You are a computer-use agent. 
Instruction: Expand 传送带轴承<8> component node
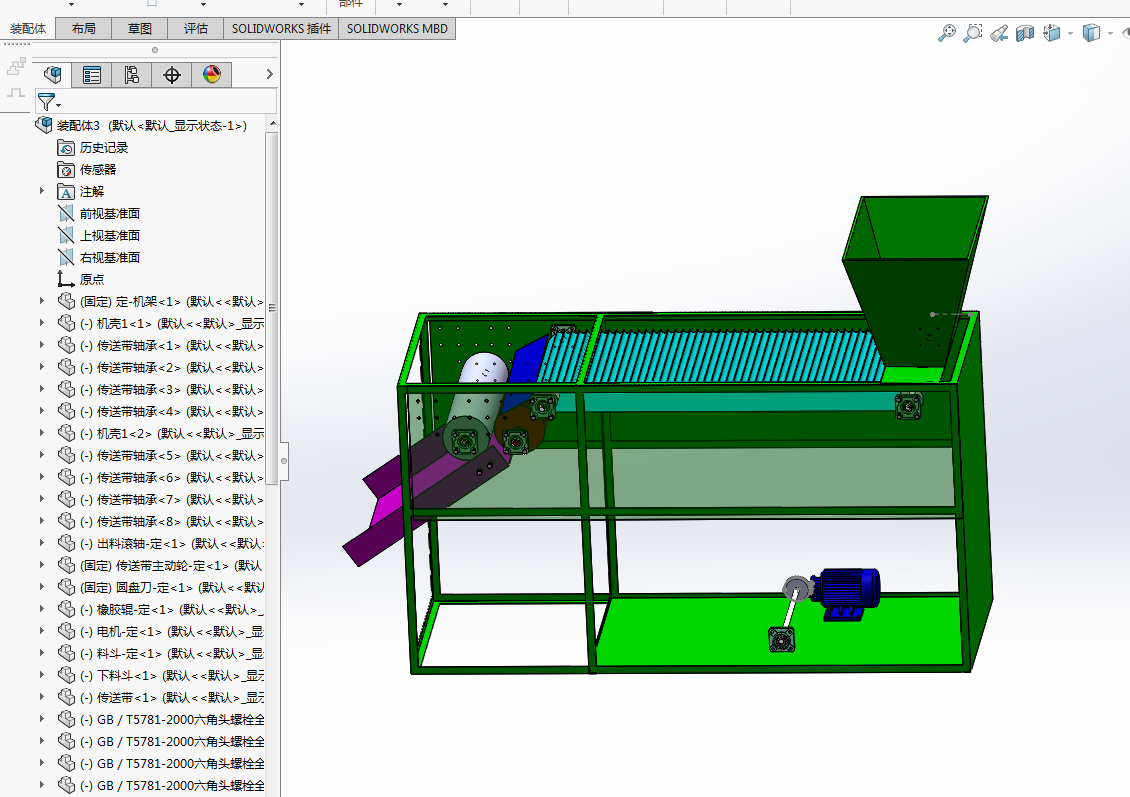pos(42,521)
